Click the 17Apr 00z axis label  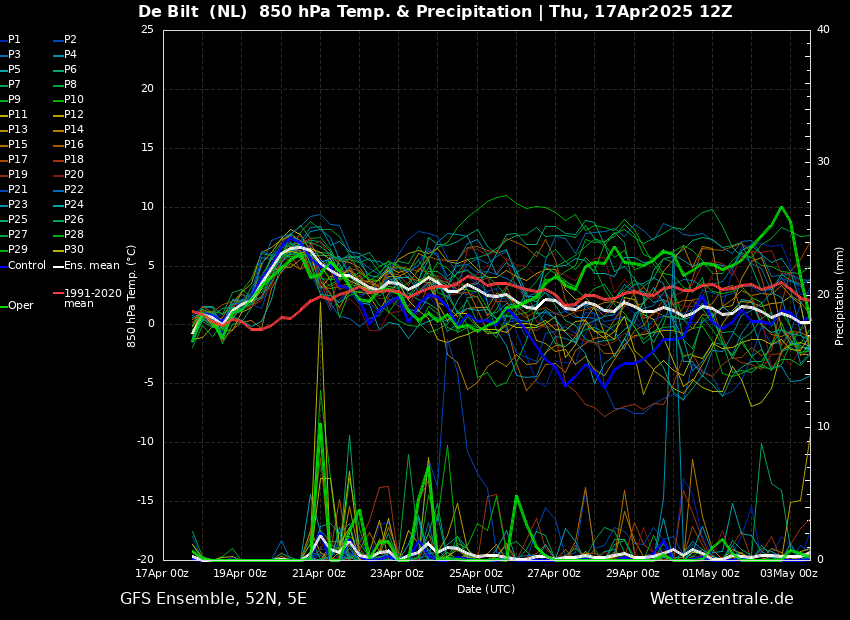coord(163,574)
